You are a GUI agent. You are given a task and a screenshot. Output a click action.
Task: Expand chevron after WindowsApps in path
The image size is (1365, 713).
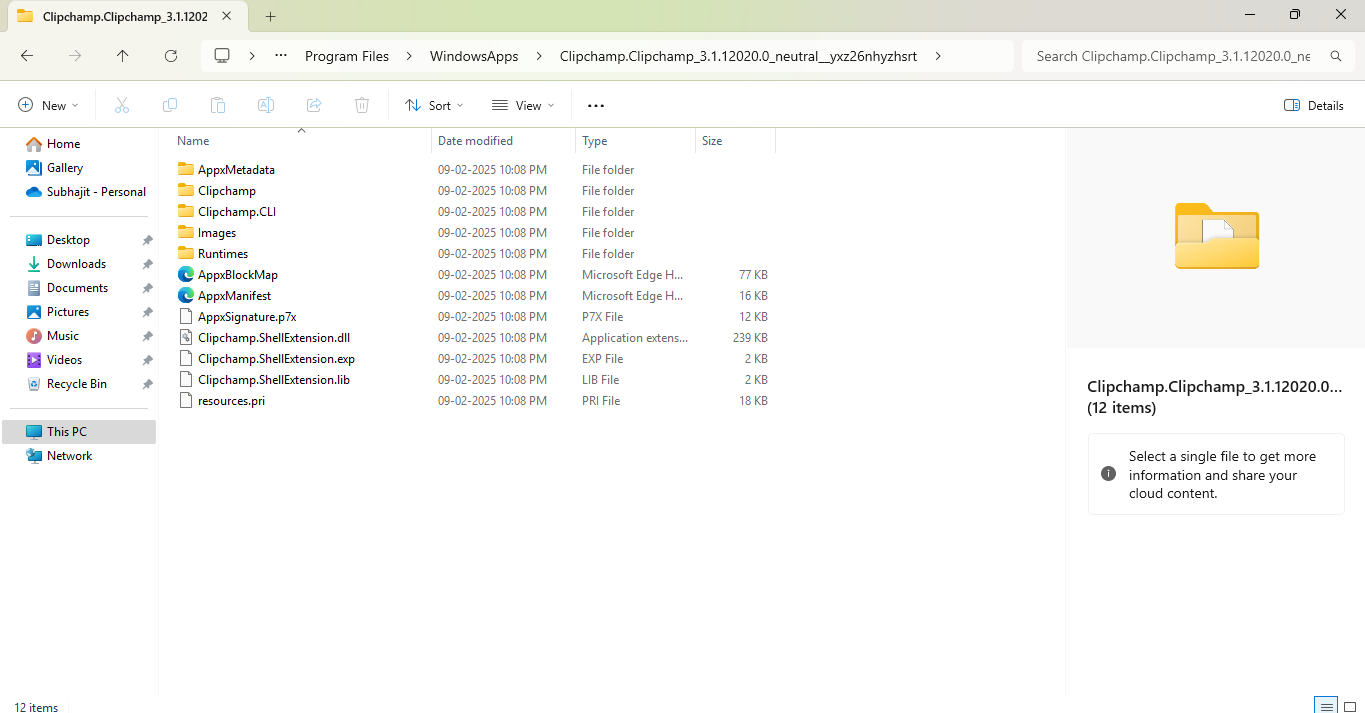click(x=539, y=56)
